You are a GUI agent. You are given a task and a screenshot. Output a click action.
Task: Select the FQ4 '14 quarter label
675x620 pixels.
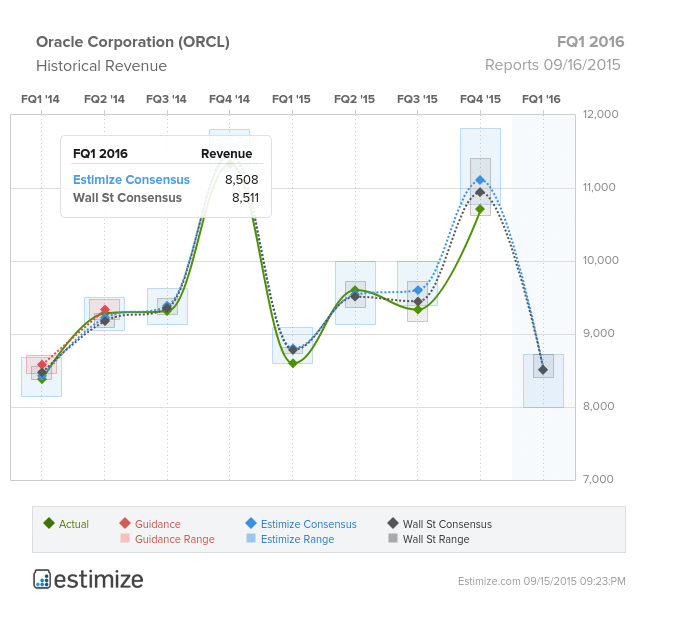[229, 99]
